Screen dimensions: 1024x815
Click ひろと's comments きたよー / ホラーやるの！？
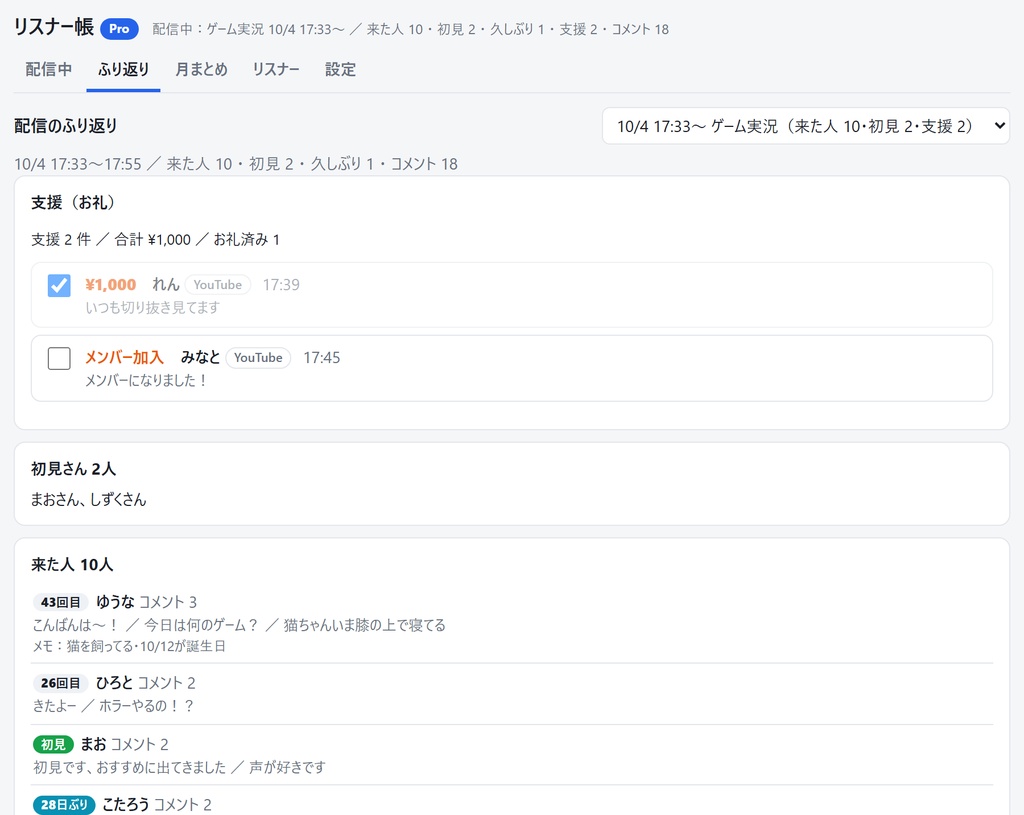click(x=113, y=706)
